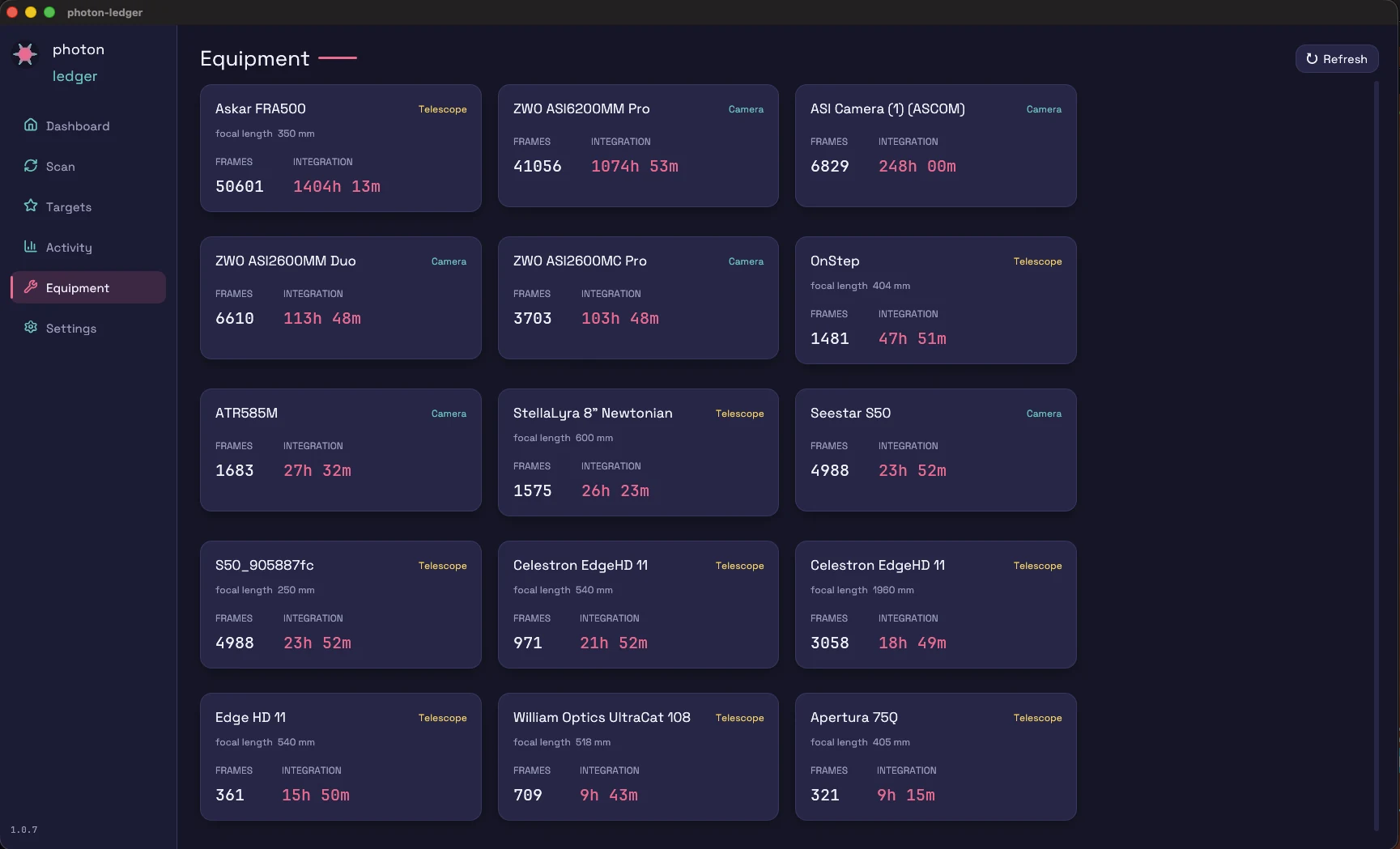1400x849 pixels.
Task: Select the StellaLyra 8" Newtonian title
Action: click(x=593, y=413)
